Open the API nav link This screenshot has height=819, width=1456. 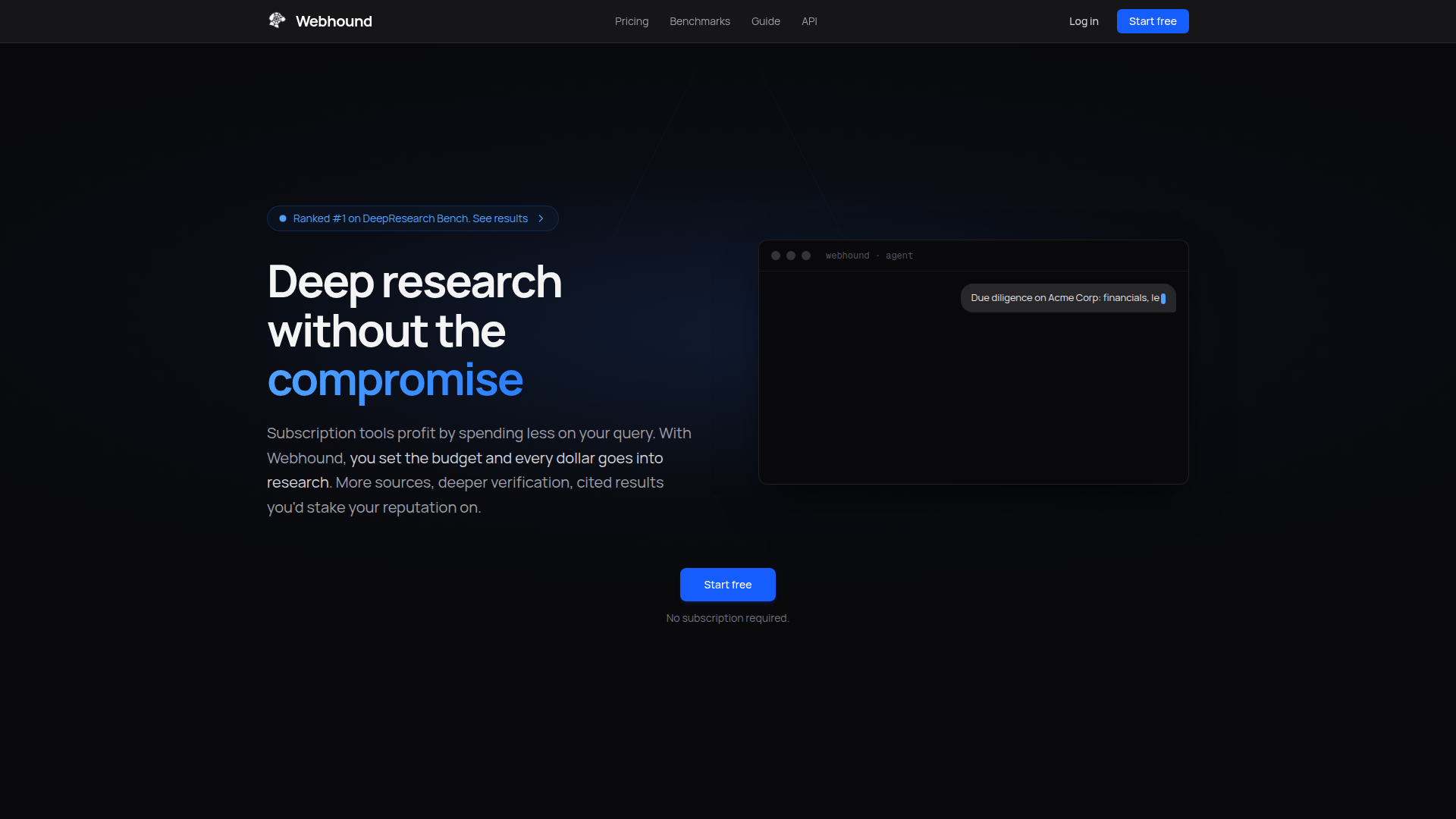tap(809, 21)
